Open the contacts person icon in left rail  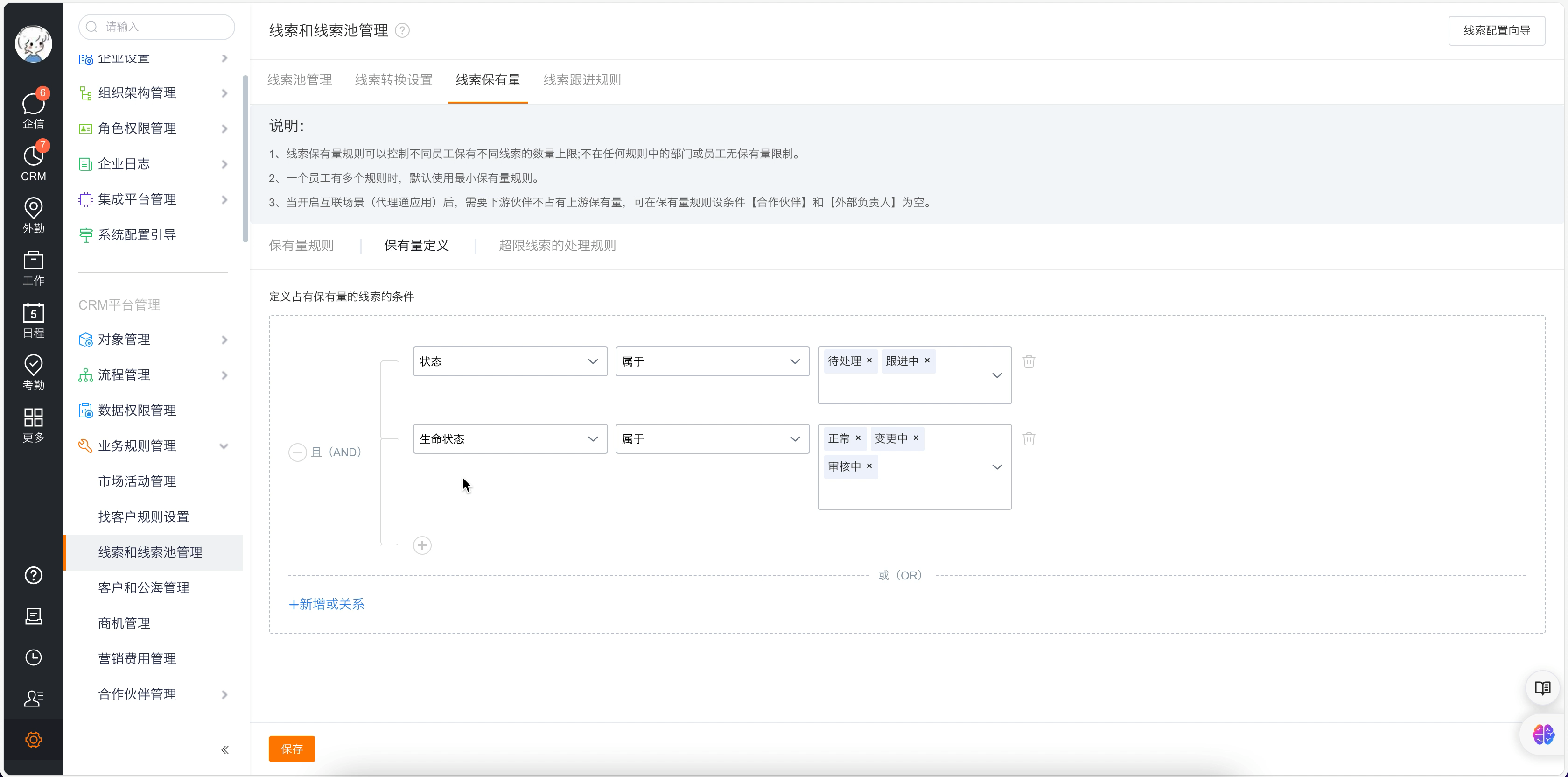point(34,699)
